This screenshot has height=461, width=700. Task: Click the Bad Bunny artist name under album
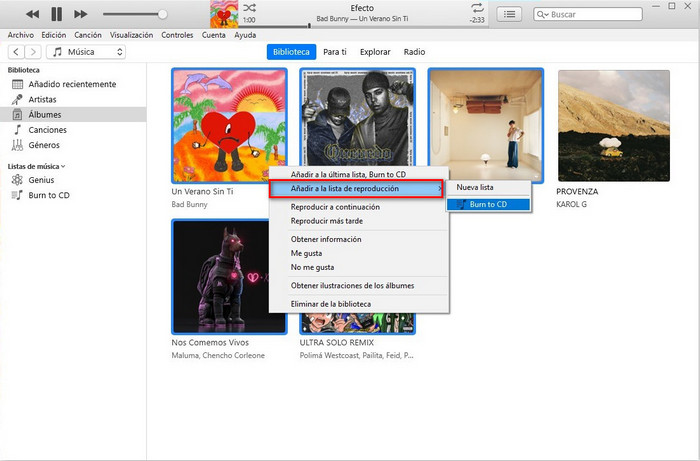coord(189,204)
